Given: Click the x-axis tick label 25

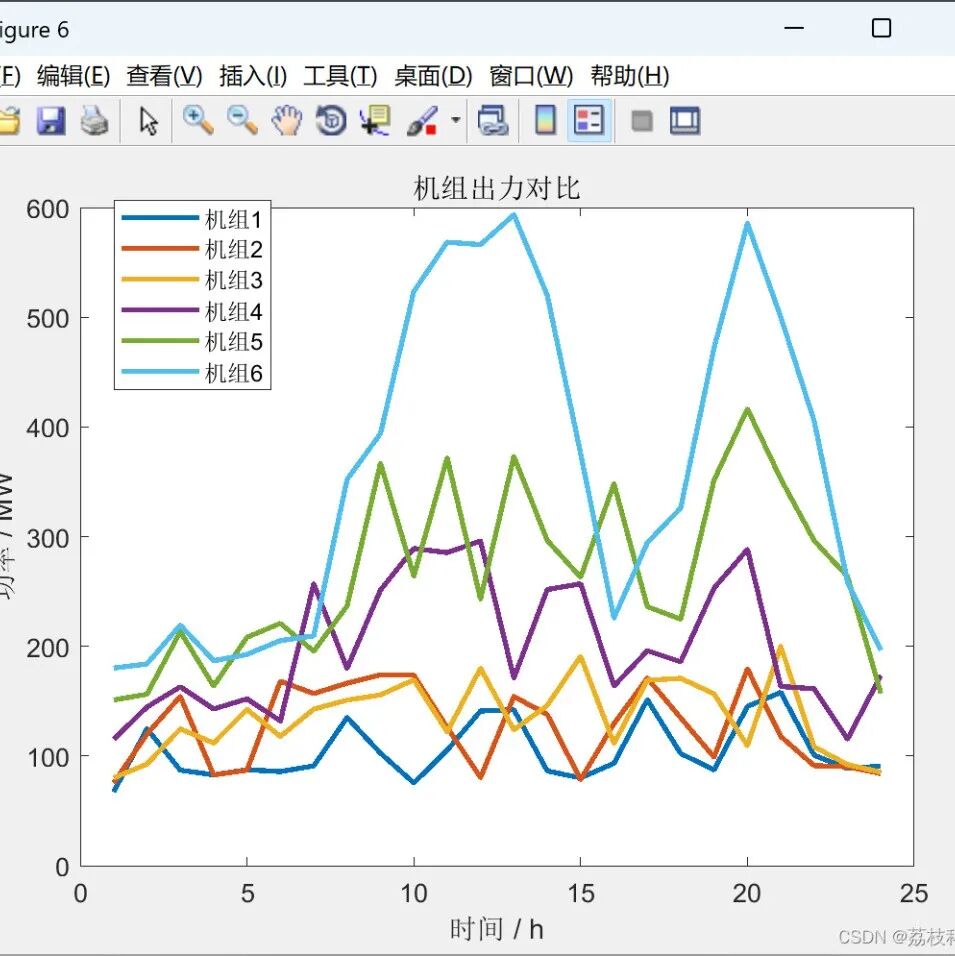Looking at the screenshot, I should coord(914,894).
